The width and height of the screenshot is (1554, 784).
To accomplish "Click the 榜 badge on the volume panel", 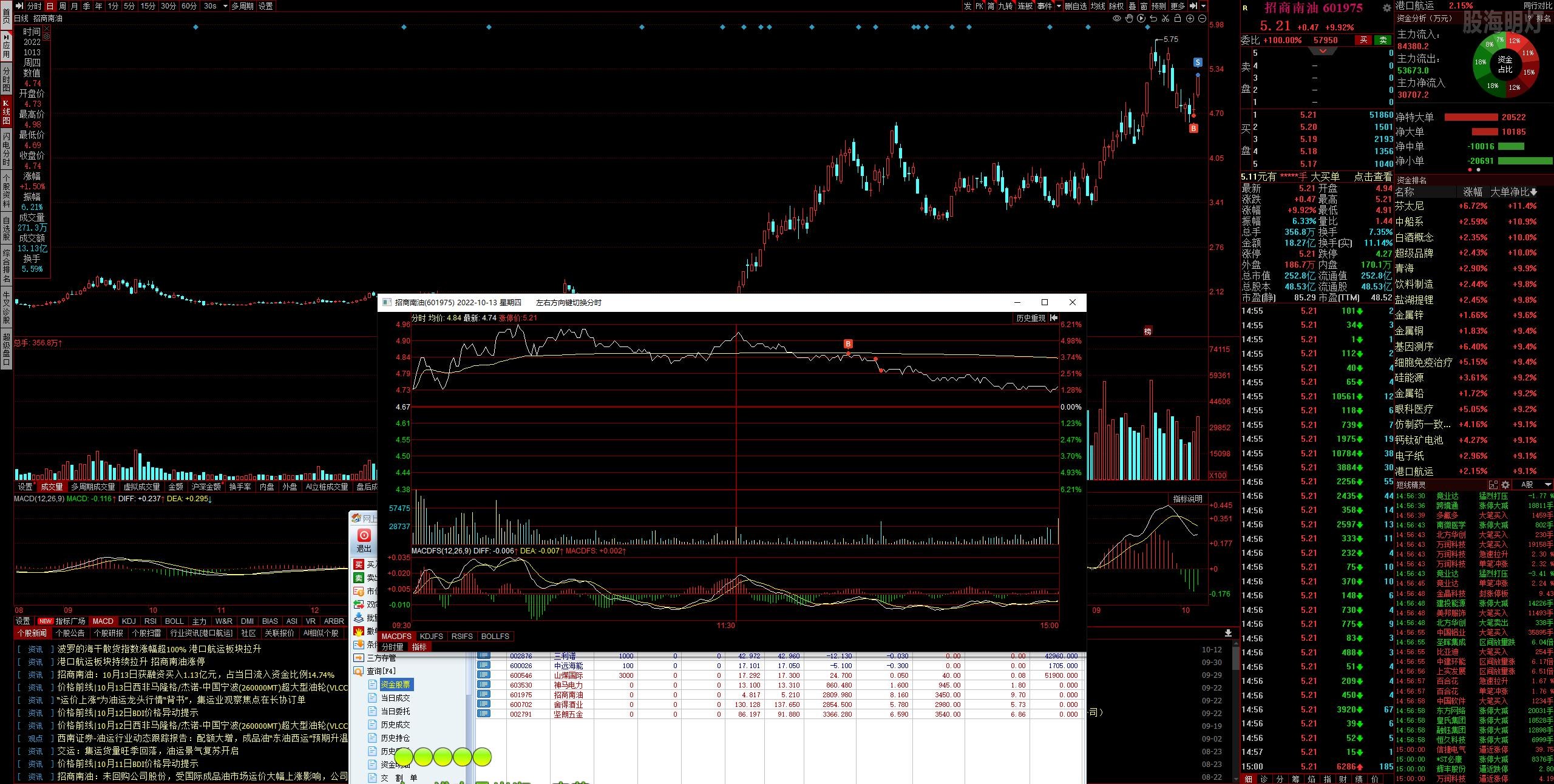I will click(1148, 331).
